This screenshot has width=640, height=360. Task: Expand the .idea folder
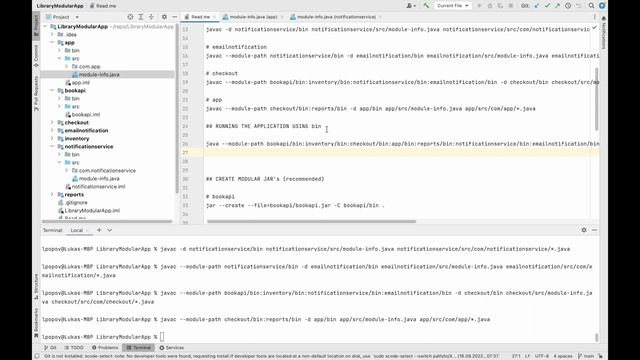coord(52,34)
